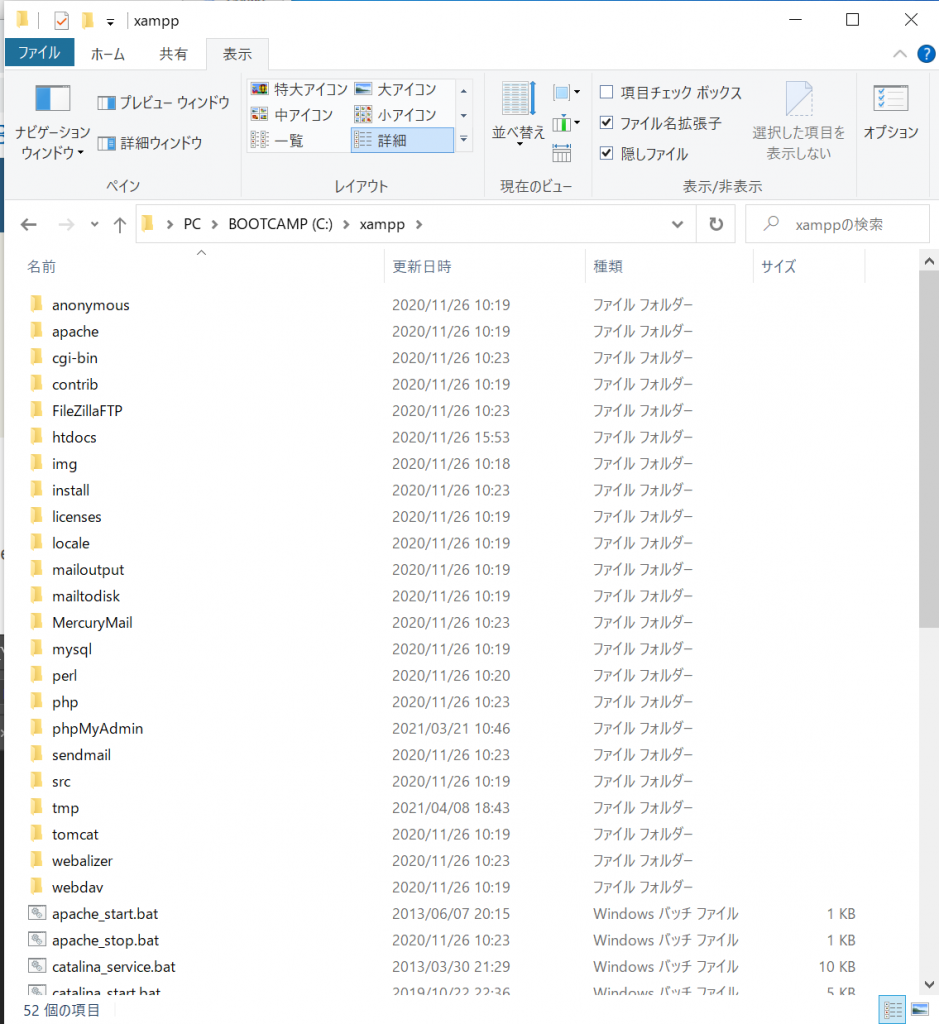Switch to the Home (ホーム) ribbon tab
This screenshot has height=1024, width=939.
pyautogui.click(x=108, y=54)
